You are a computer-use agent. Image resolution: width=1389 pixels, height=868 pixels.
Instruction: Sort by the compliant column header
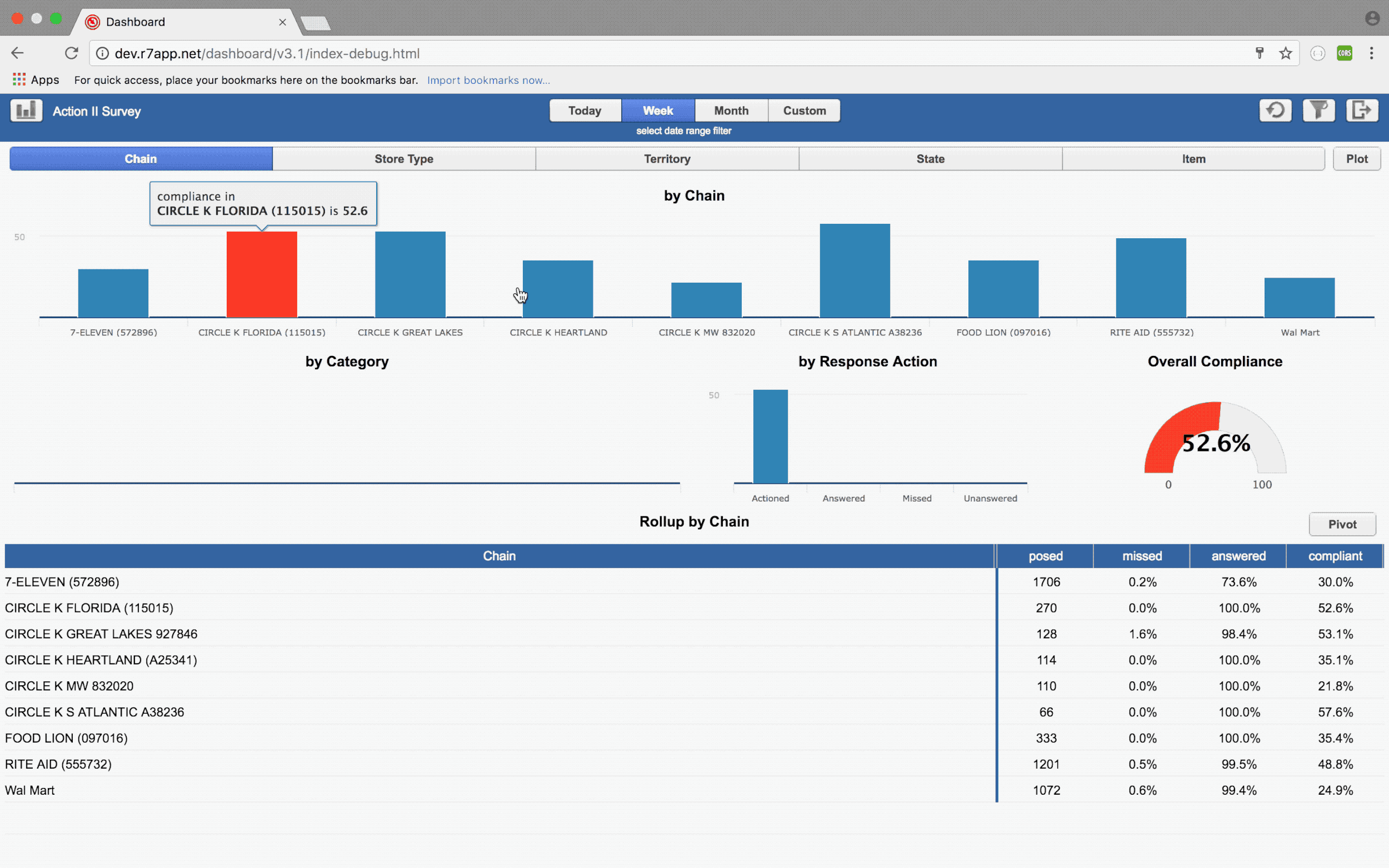1335,556
